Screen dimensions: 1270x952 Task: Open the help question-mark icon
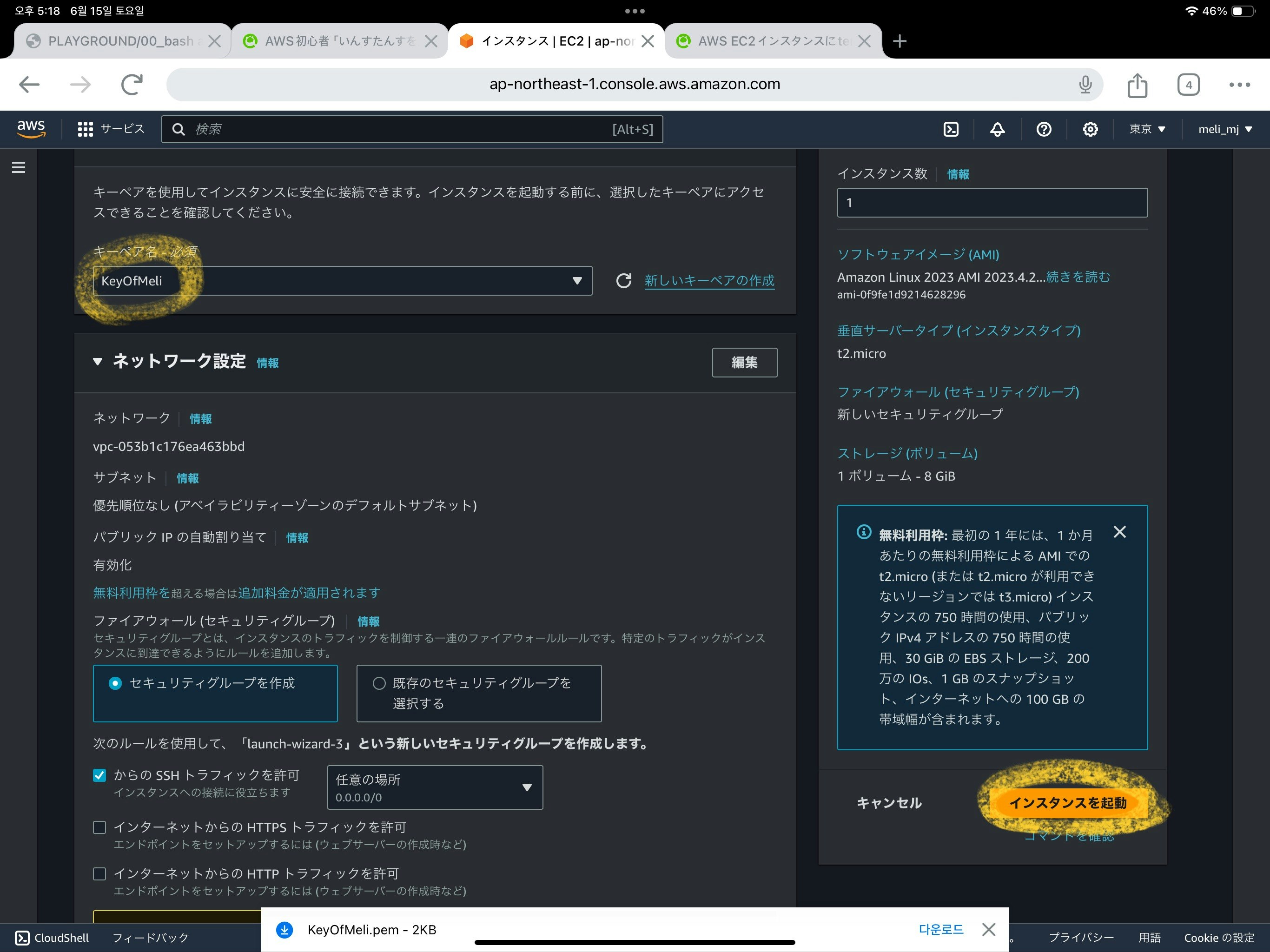tap(1044, 129)
